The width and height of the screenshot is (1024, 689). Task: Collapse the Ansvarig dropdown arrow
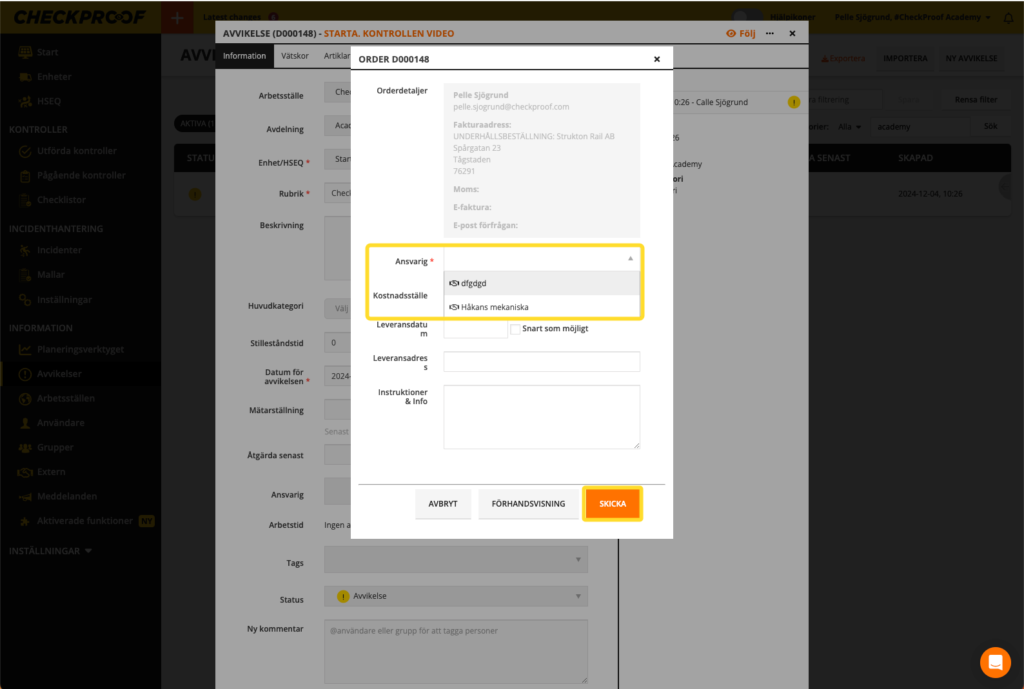coord(630,259)
